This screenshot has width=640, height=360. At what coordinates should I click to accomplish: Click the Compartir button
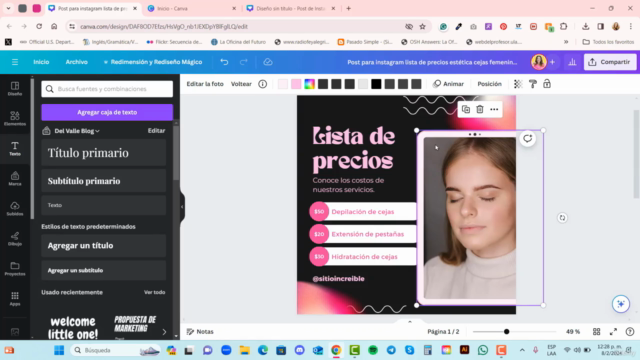610,62
